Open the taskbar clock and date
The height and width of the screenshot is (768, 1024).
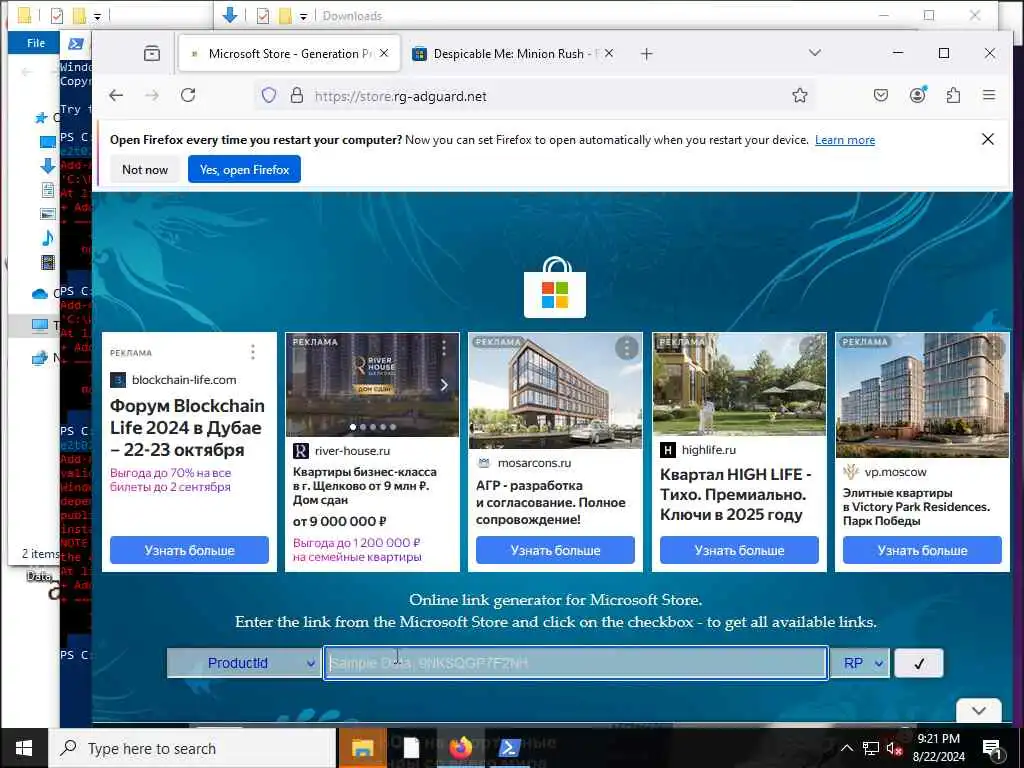point(938,748)
